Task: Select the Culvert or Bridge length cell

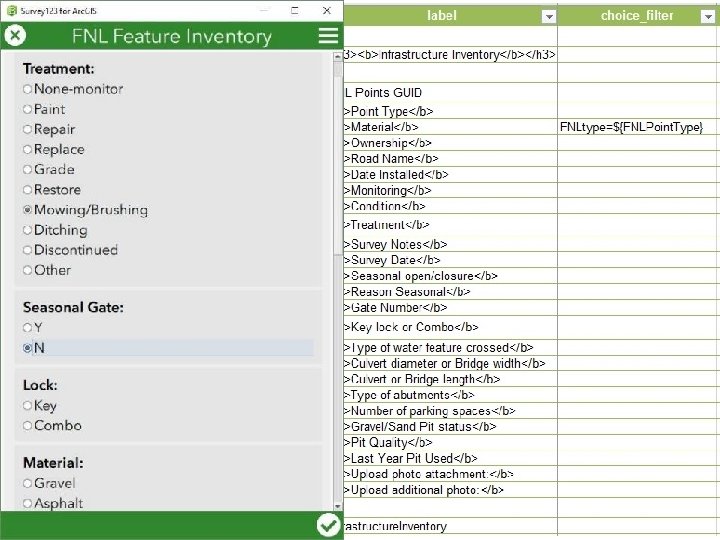Action: pos(450,379)
